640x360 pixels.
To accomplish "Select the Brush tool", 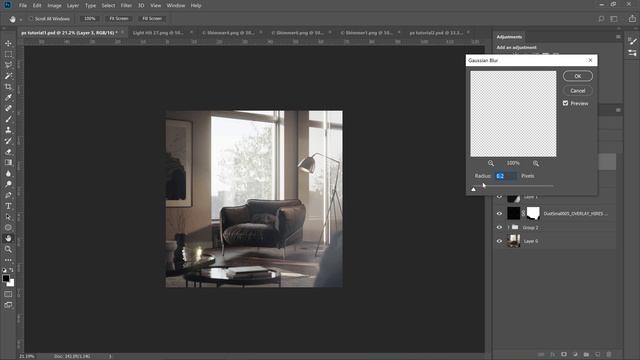I will pyautogui.click(x=8, y=119).
